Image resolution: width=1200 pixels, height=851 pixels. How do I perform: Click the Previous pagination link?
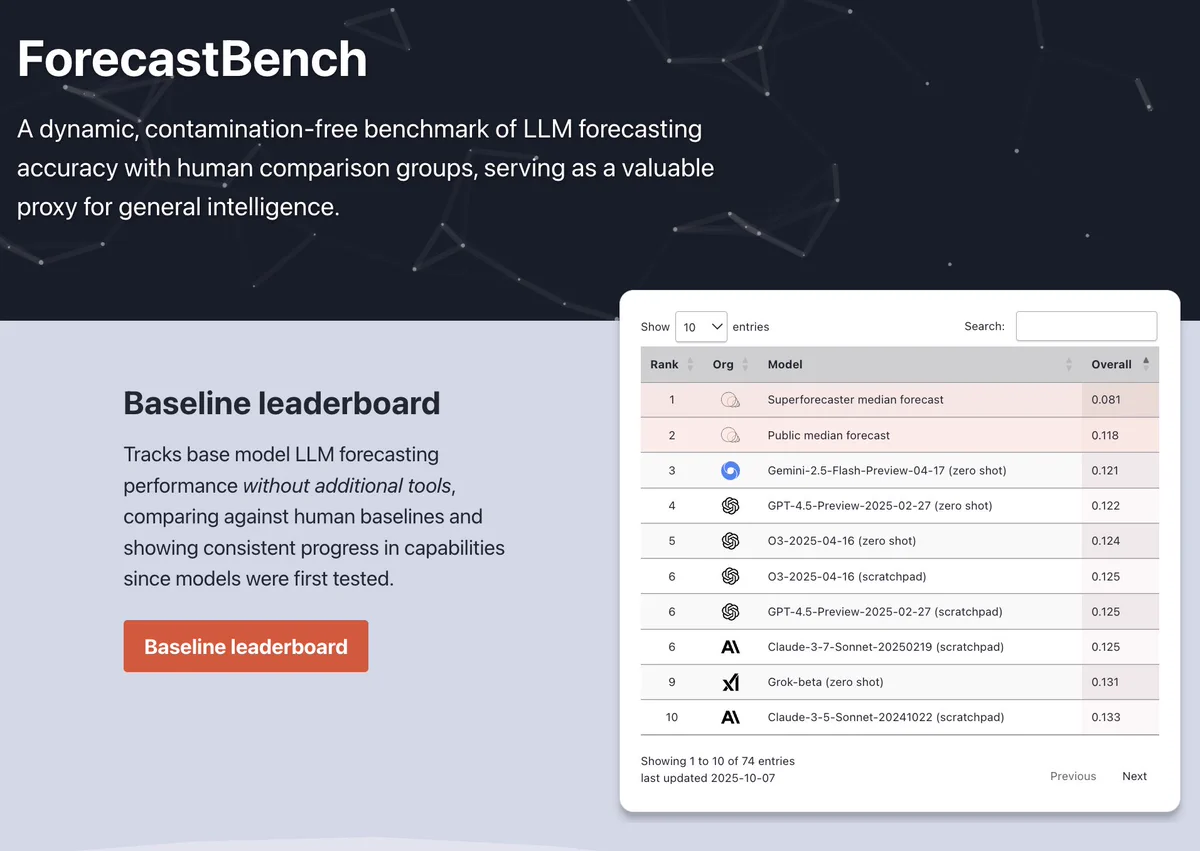[1073, 776]
